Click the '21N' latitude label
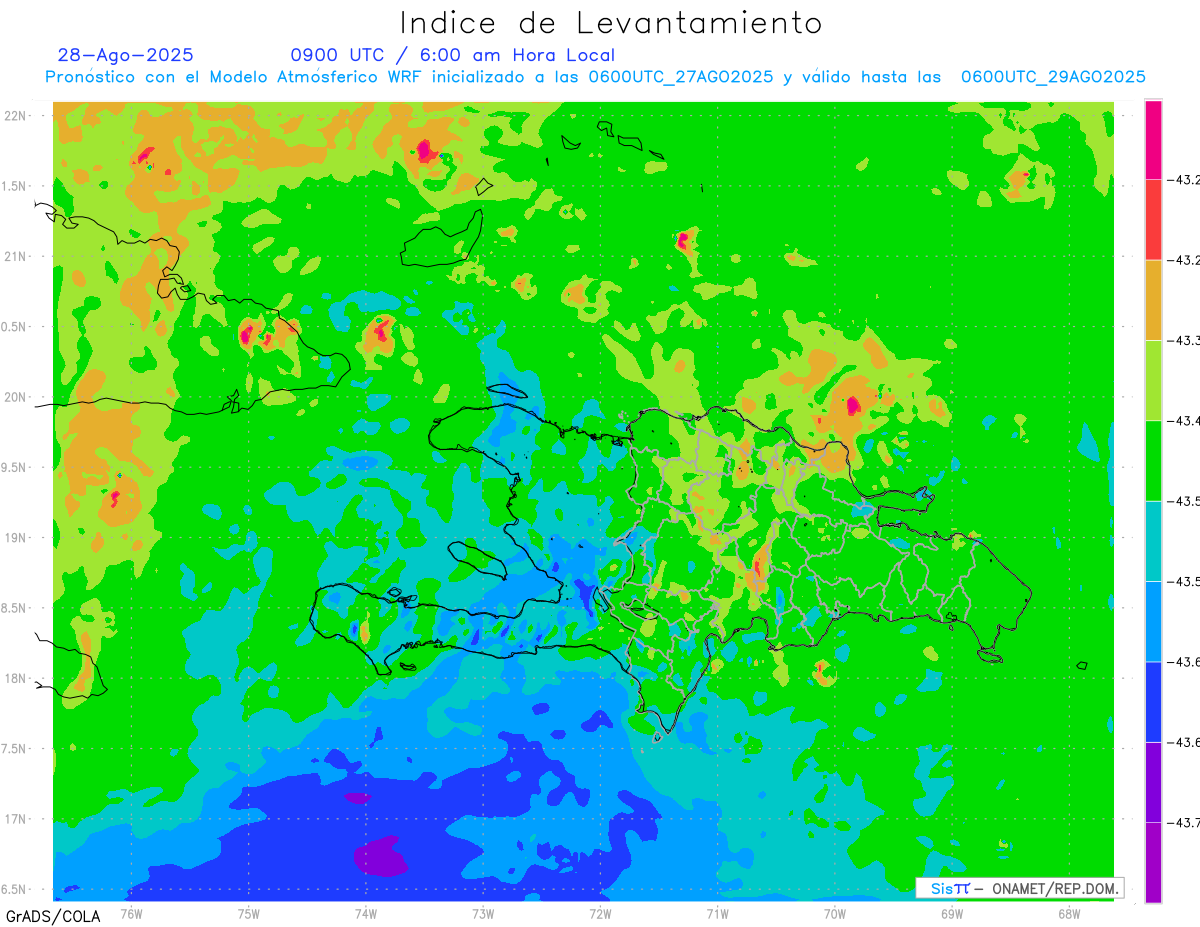Viewport: 1200px width, 927px height. point(14,257)
